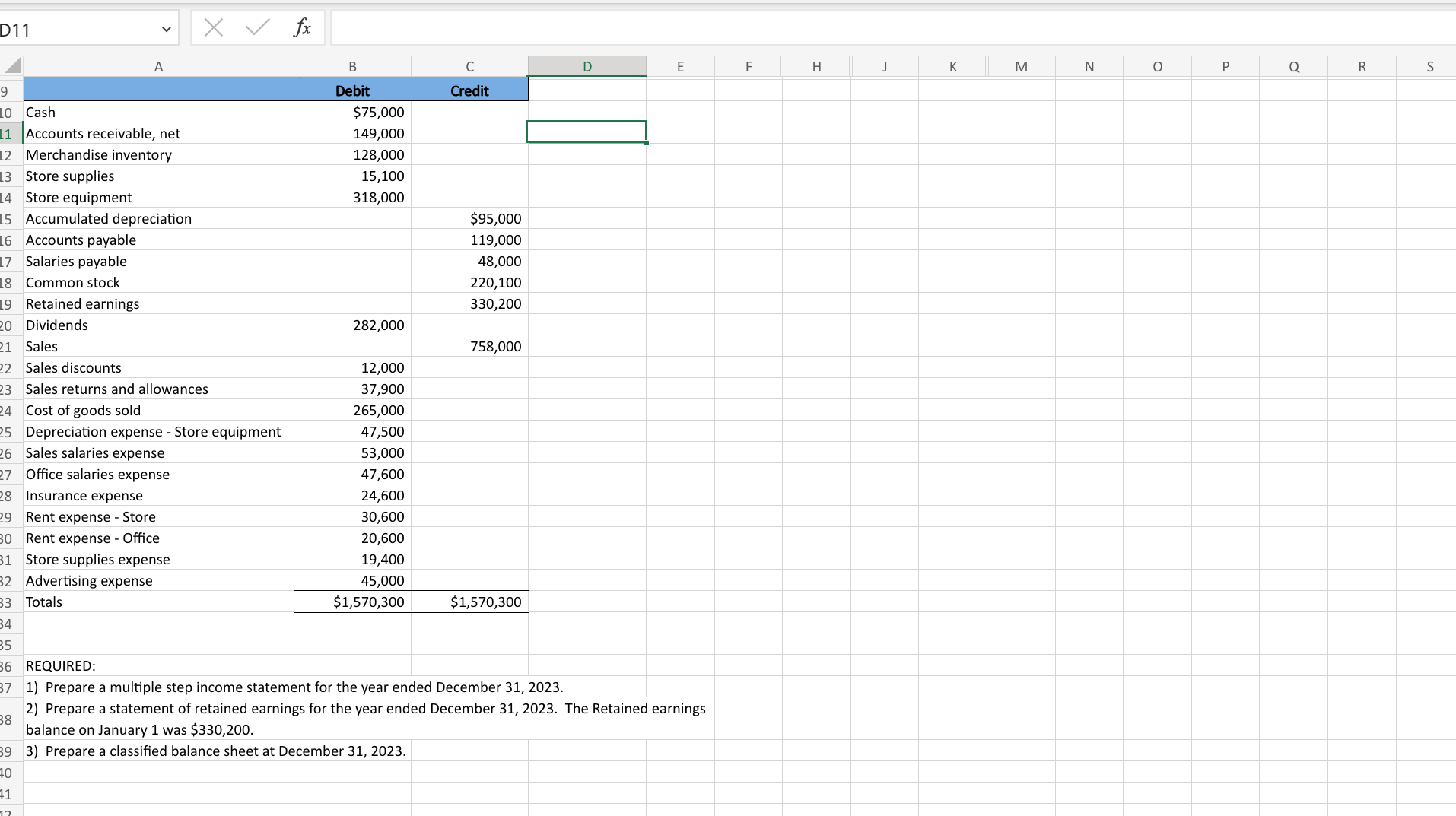This screenshot has height=816, width=1456.
Task: Click the Credit header cell
Action: (x=469, y=90)
